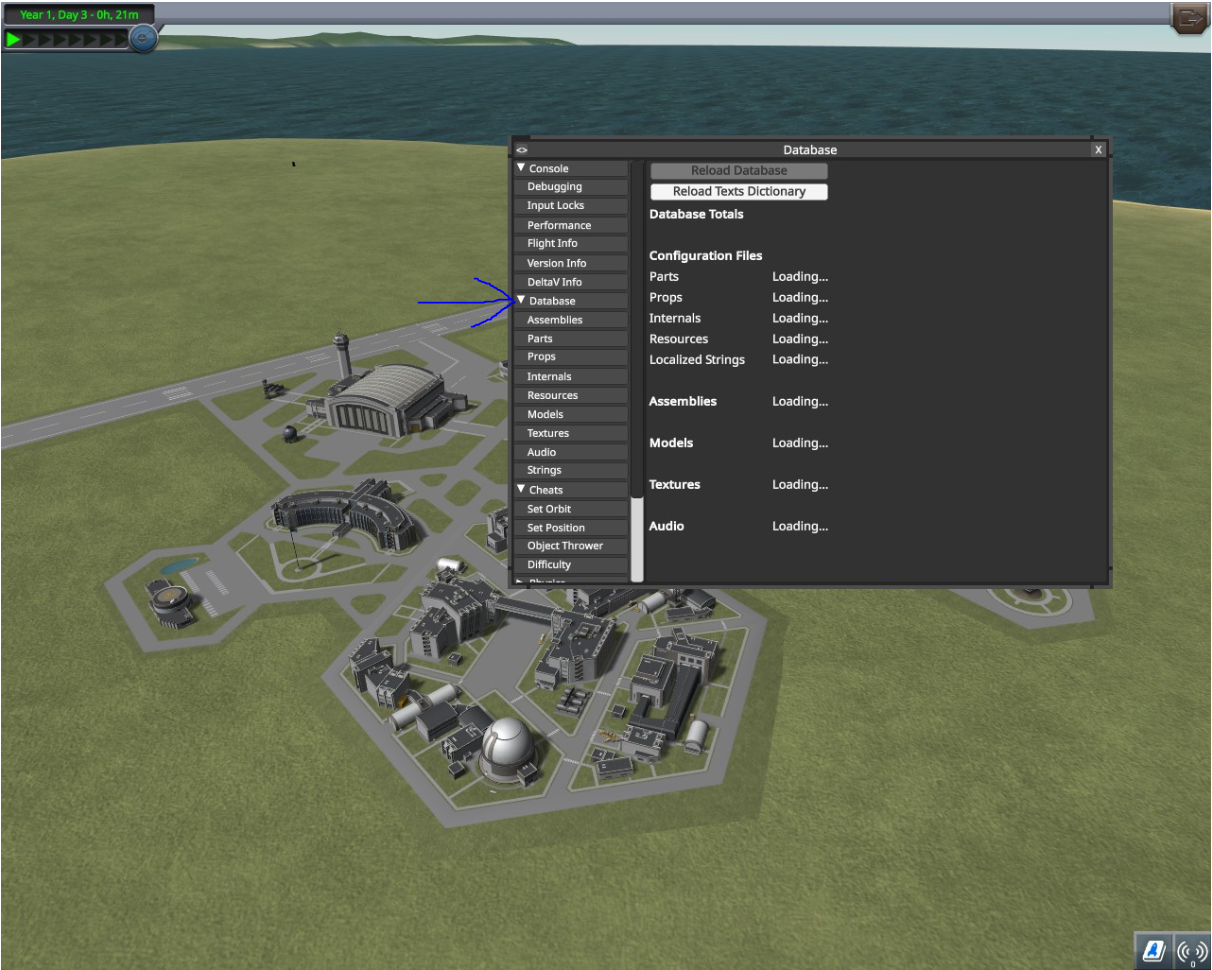Click the Database Totals heading
The image size is (1212, 970).
coord(696,214)
